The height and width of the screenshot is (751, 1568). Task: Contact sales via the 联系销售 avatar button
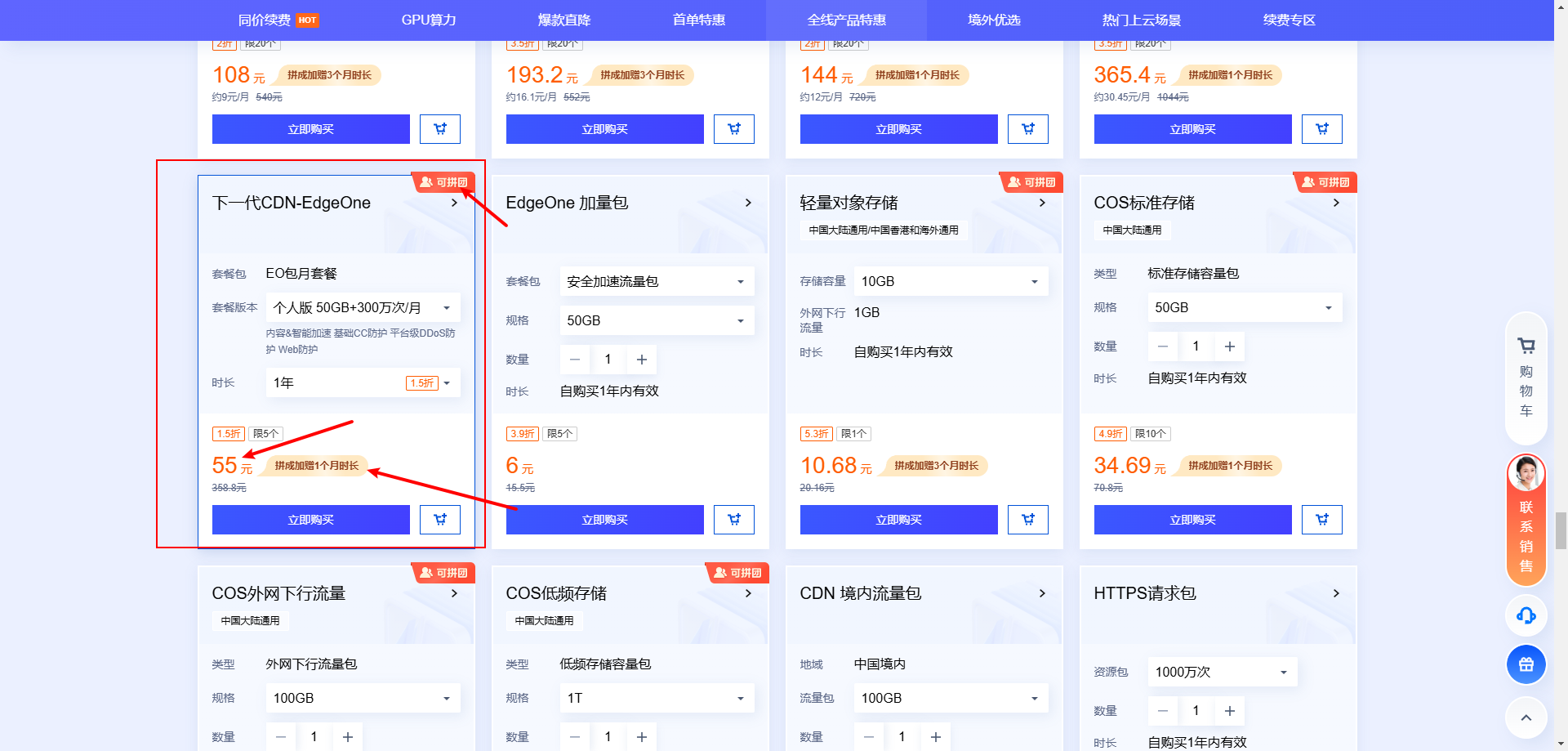1526,520
